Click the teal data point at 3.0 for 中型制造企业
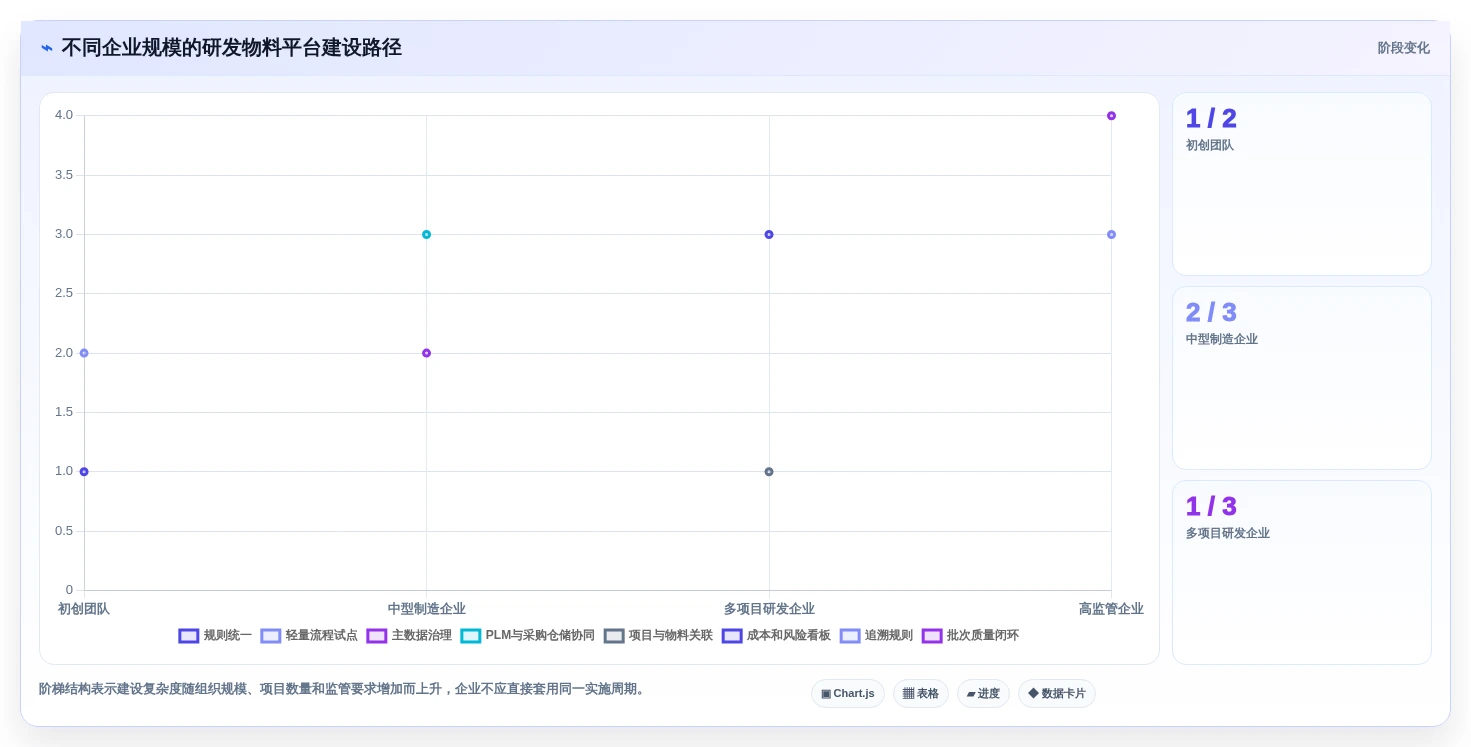 pos(426,234)
